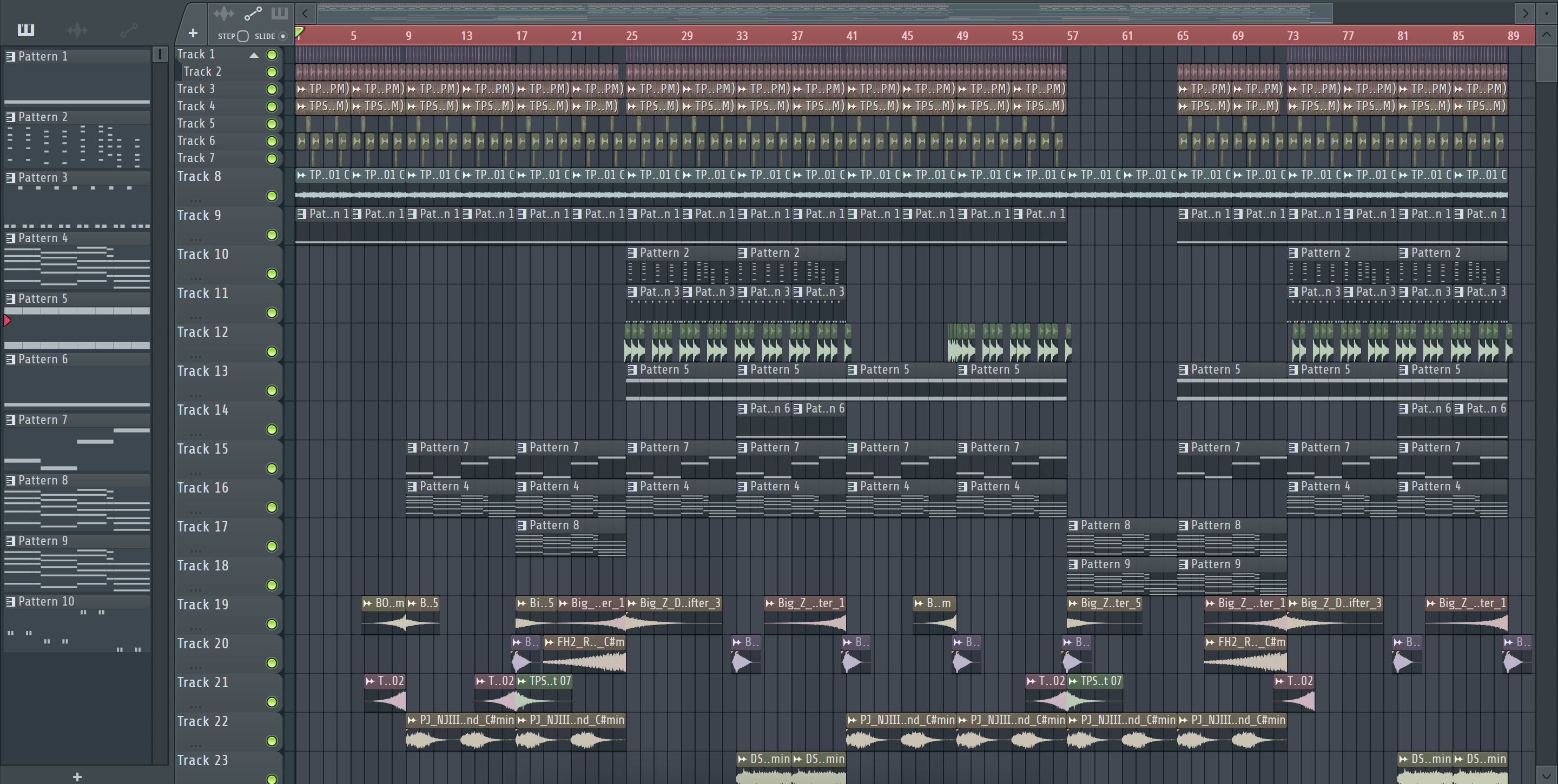Click the audio icon of BO..m clip on Track 19
This screenshot has width=1558, height=784.
367,603
